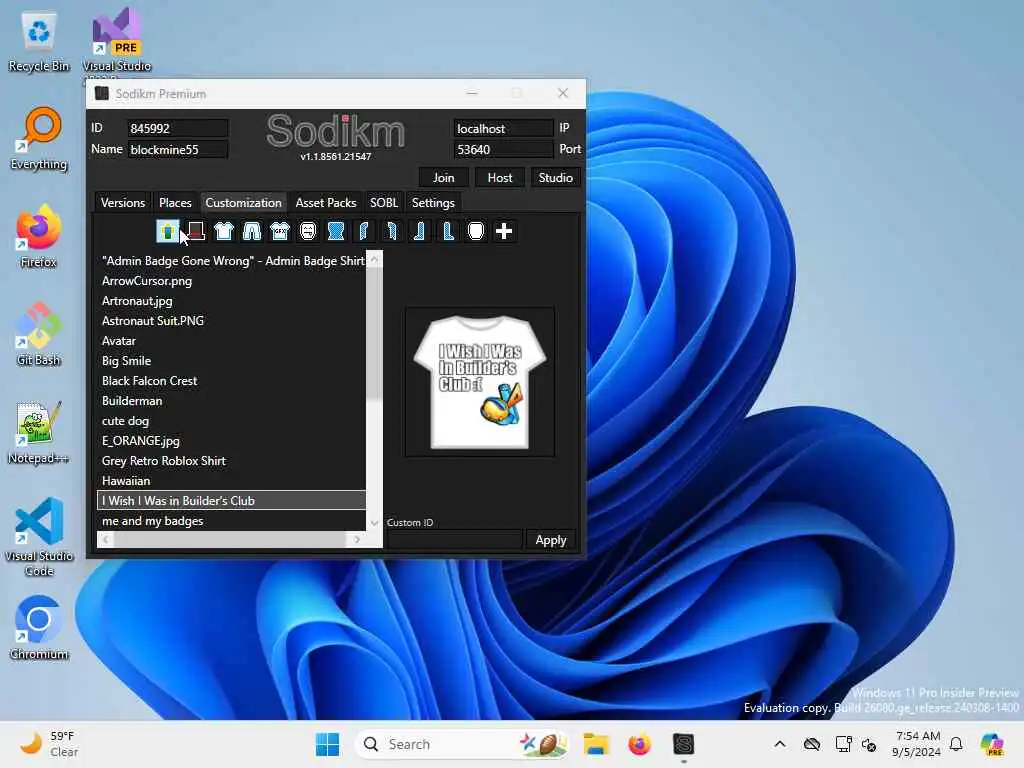
Task: Select E_ORANGE.jpg in the list
Action: point(231,441)
